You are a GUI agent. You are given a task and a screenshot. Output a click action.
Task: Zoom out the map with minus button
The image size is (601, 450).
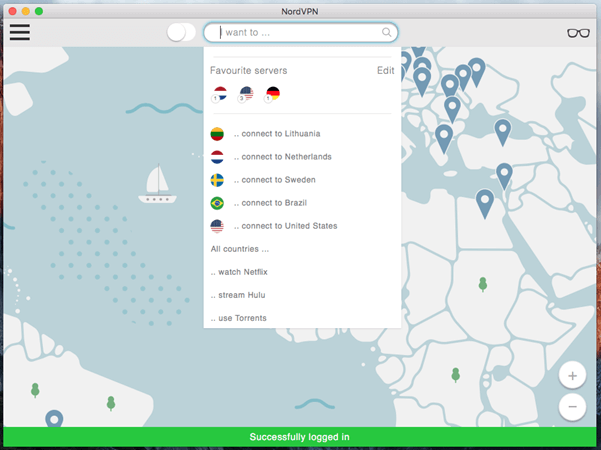click(x=572, y=407)
